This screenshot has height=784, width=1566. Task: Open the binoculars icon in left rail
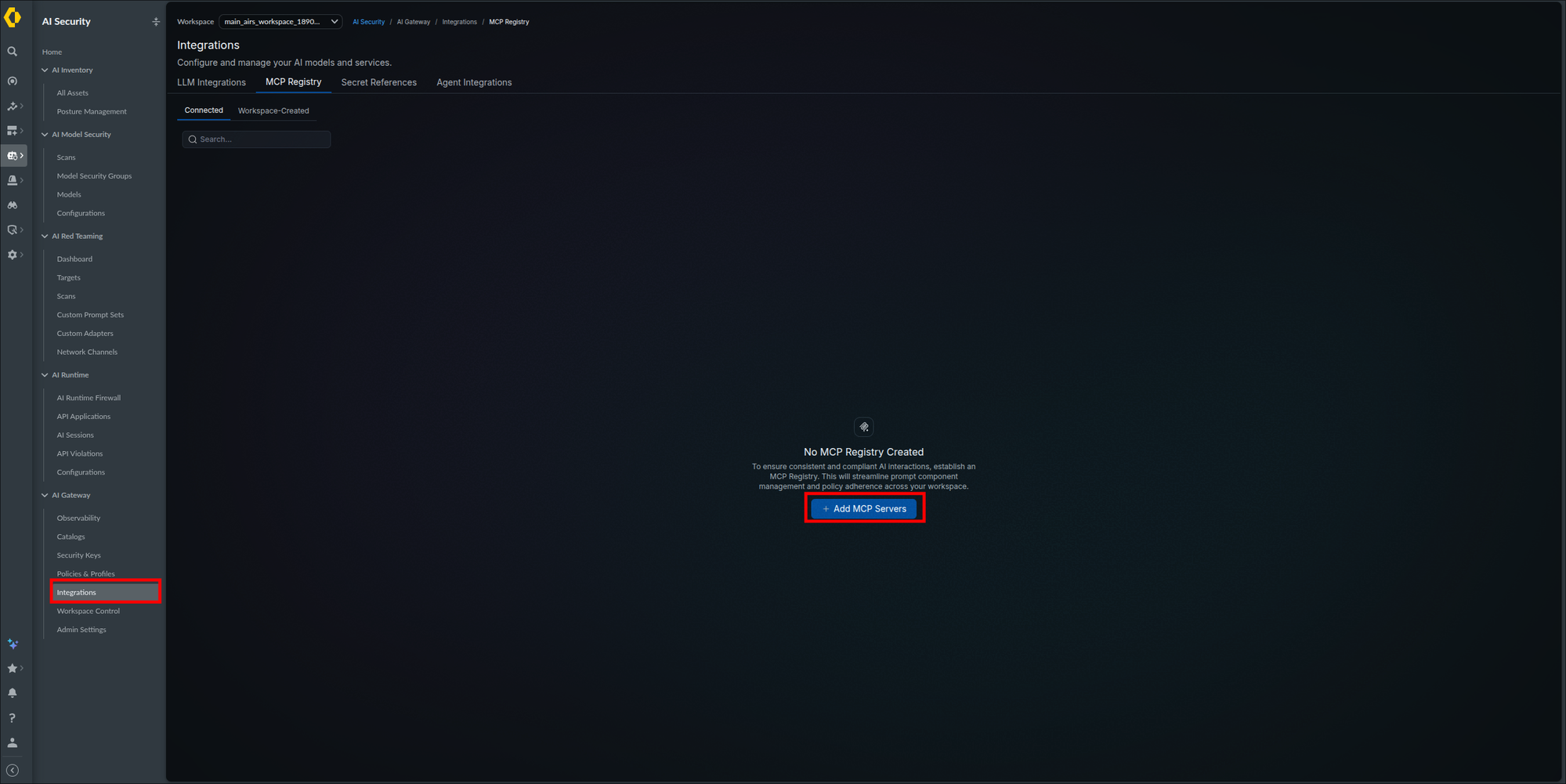click(13, 205)
